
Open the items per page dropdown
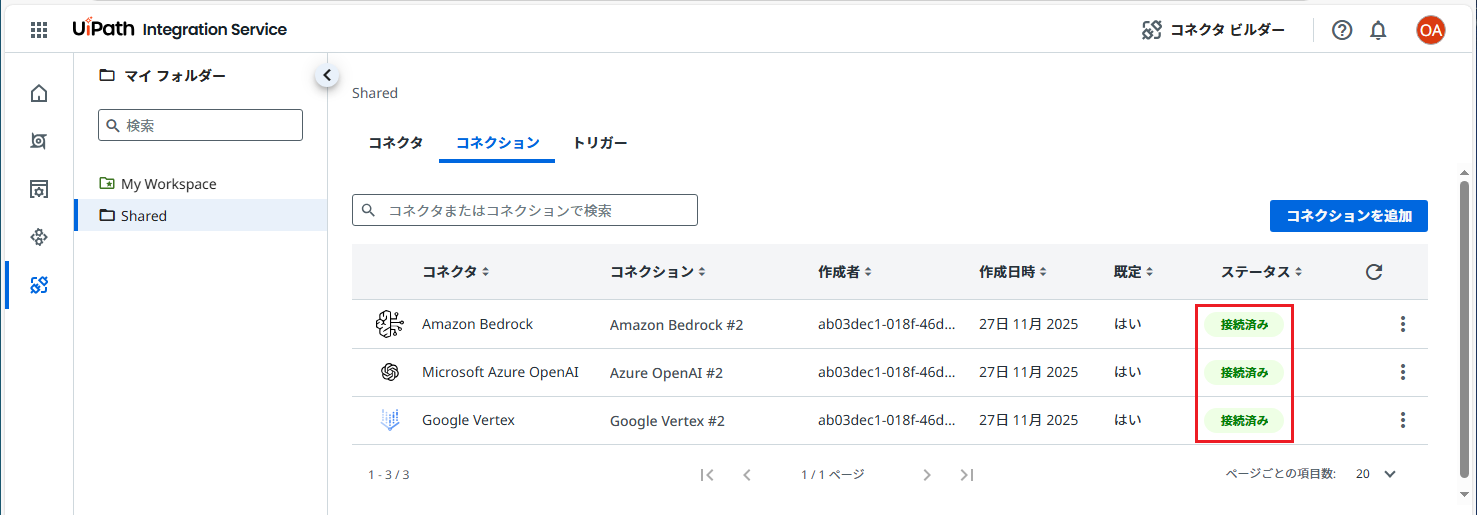coord(1375,474)
